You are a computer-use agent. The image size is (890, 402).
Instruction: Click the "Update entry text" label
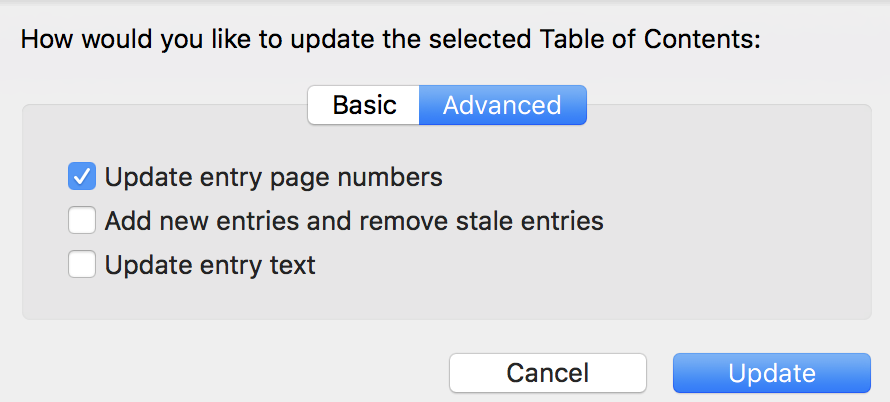[210, 265]
